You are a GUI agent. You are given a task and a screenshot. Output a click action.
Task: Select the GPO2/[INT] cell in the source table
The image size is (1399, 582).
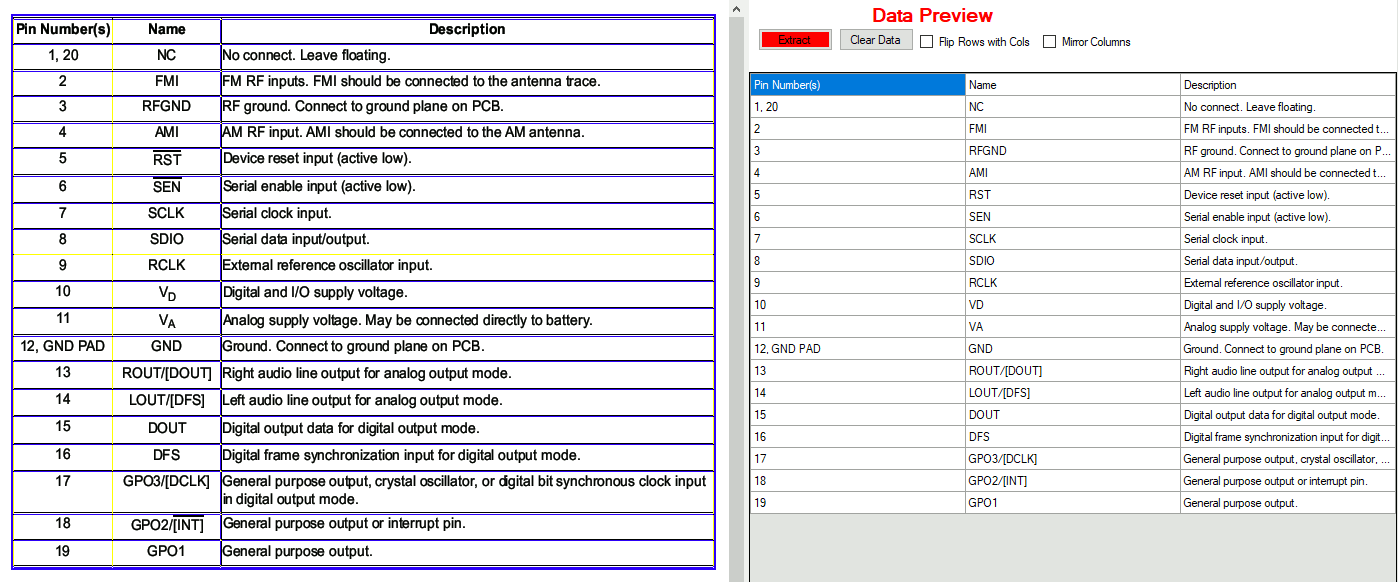(x=166, y=525)
